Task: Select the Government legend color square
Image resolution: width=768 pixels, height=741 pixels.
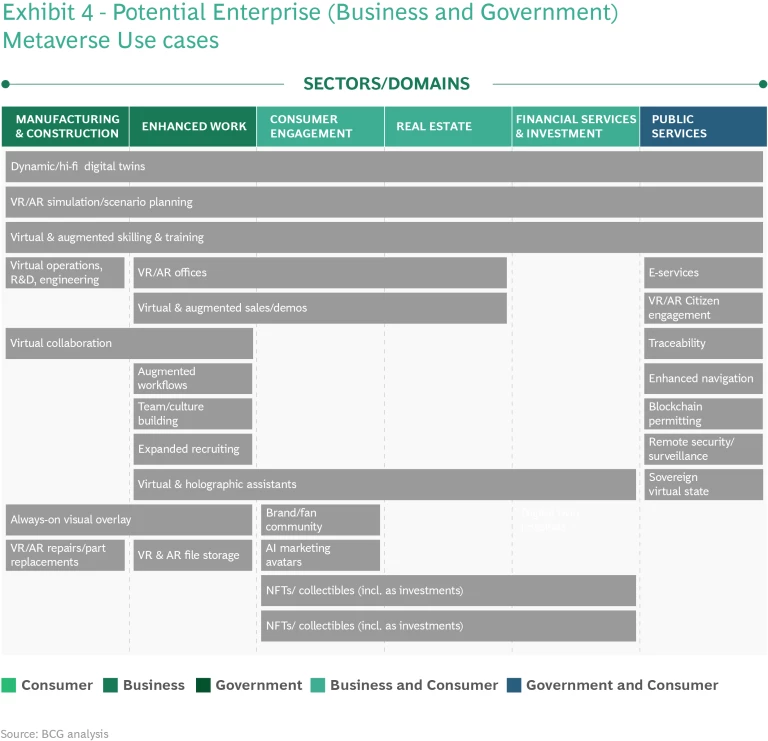Action: 203,685
